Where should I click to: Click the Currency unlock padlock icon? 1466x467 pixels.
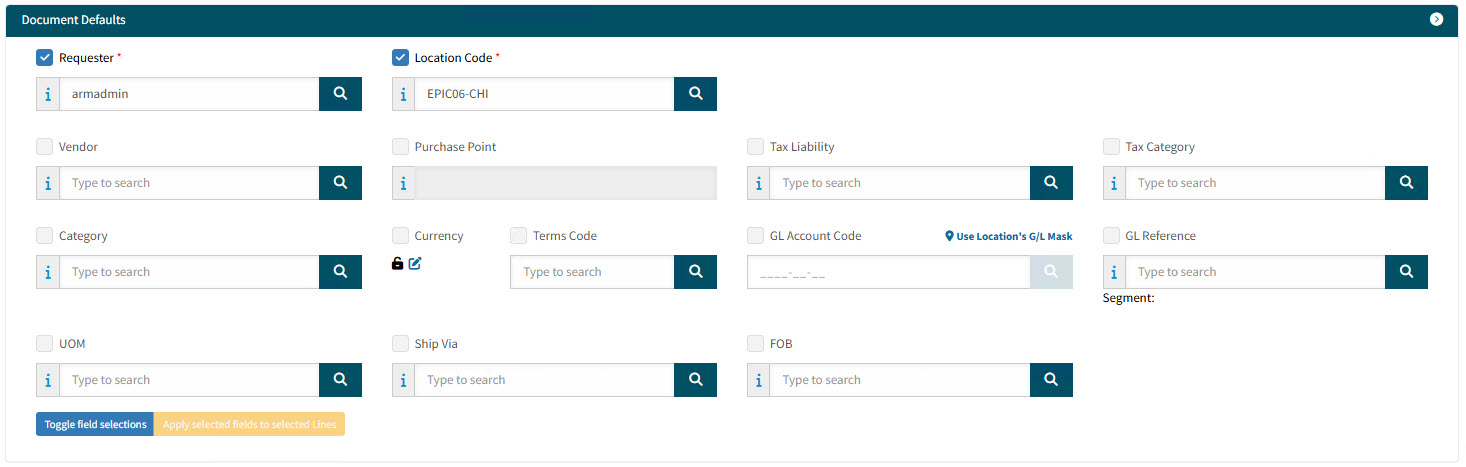pyautogui.click(x=398, y=264)
